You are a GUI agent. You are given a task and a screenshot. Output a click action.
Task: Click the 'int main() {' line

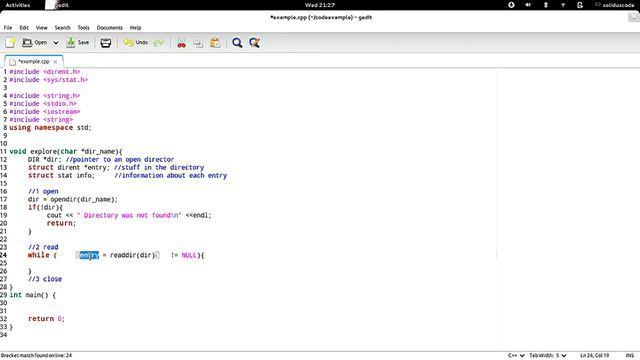pyautogui.click(x=32, y=295)
